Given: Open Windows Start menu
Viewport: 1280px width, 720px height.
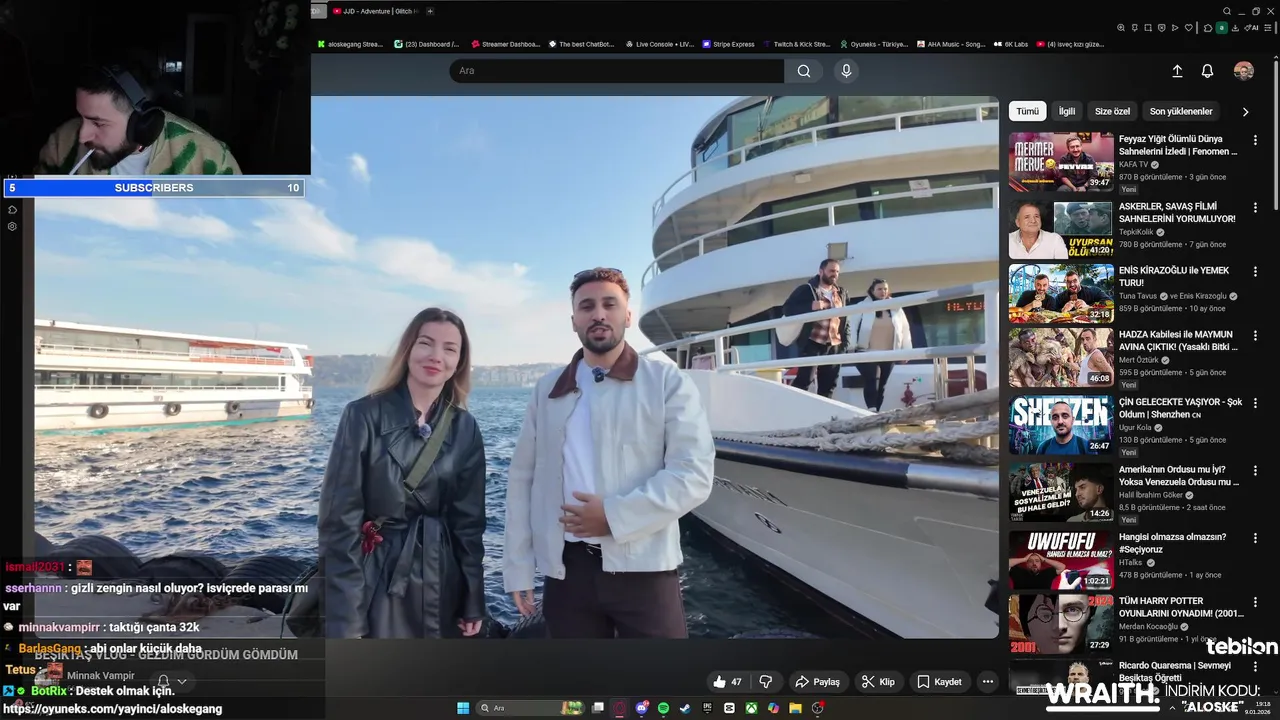Looking at the screenshot, I should pyautogui.click(x=463, y=708).
